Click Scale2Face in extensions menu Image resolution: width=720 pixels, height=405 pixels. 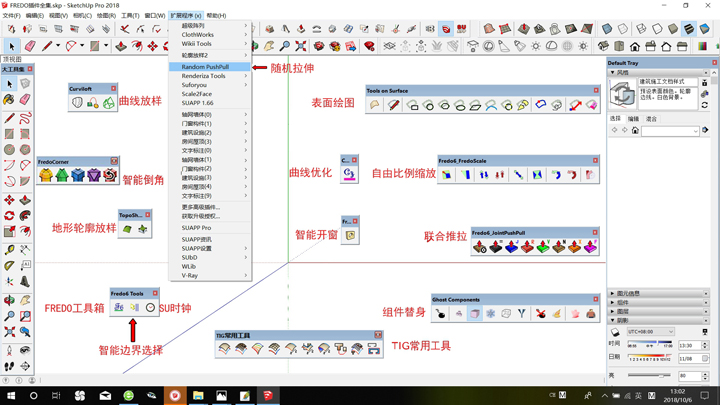210,94
